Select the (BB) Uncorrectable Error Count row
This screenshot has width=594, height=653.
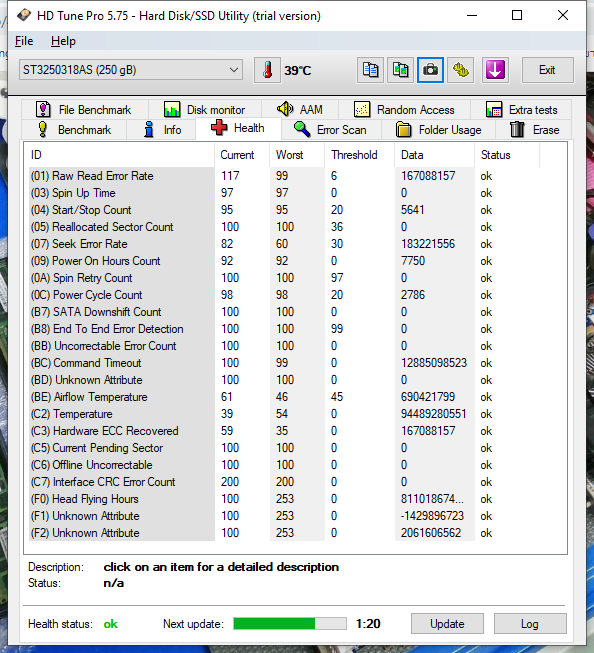point(284,346)
